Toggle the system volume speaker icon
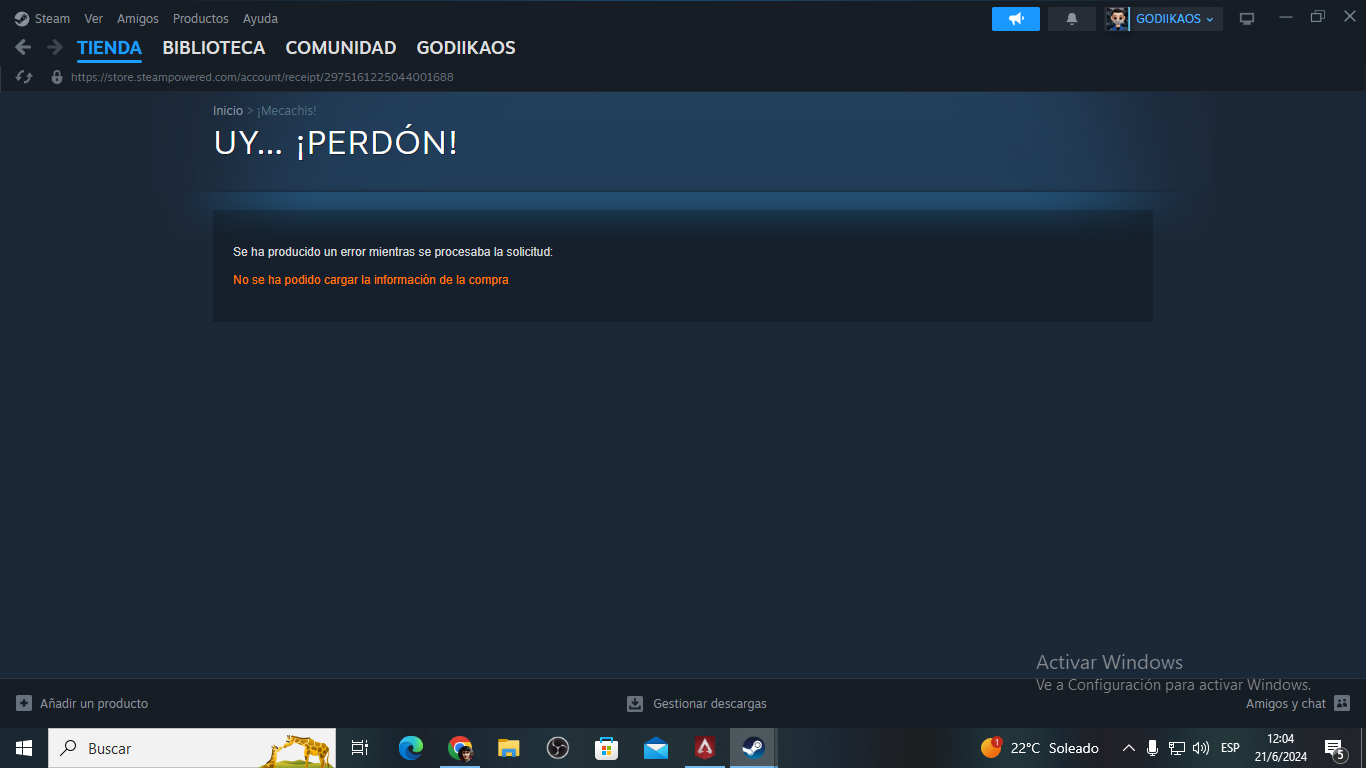 pos(1201,748)
